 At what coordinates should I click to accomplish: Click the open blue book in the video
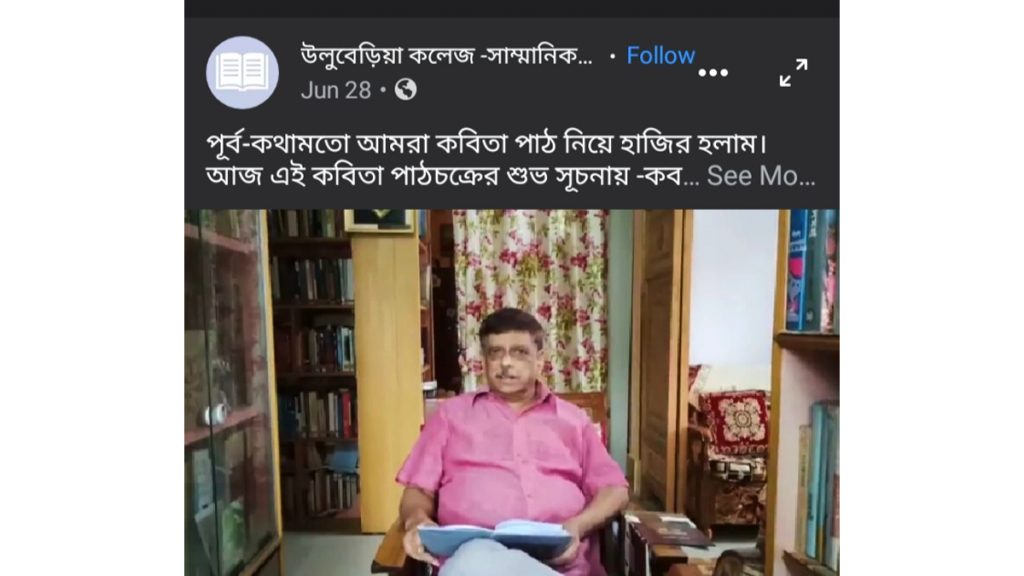pos(494,538)
